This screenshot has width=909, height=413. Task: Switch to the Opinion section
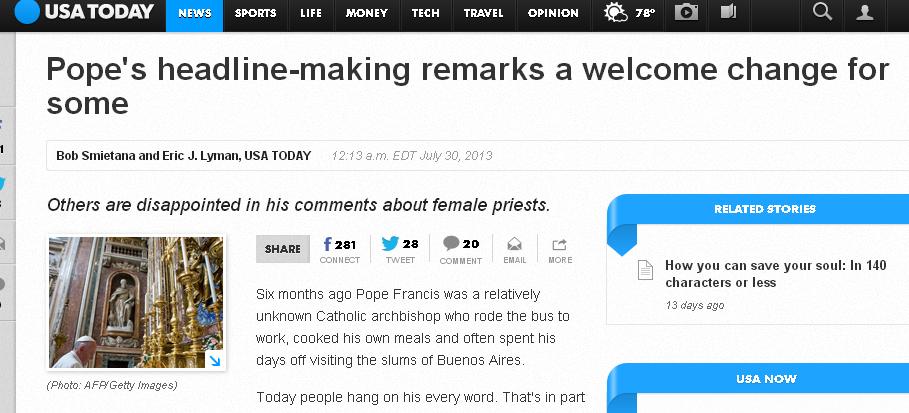click(553, 14)
